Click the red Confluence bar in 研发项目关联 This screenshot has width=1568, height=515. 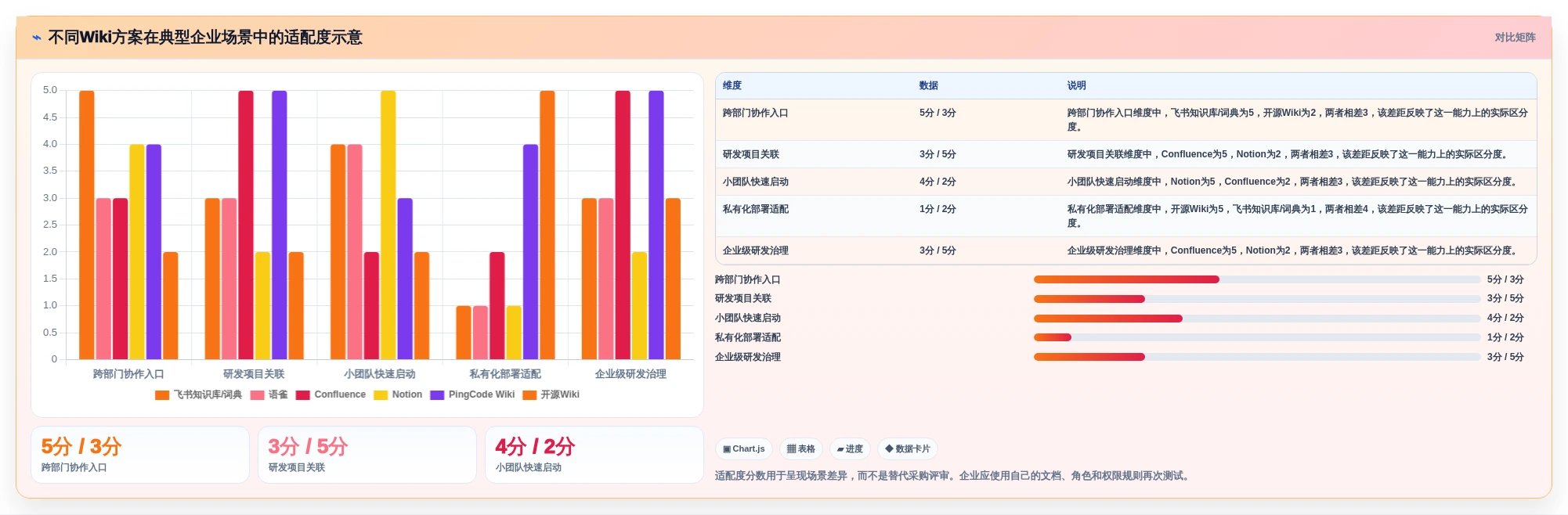[246, 225]
